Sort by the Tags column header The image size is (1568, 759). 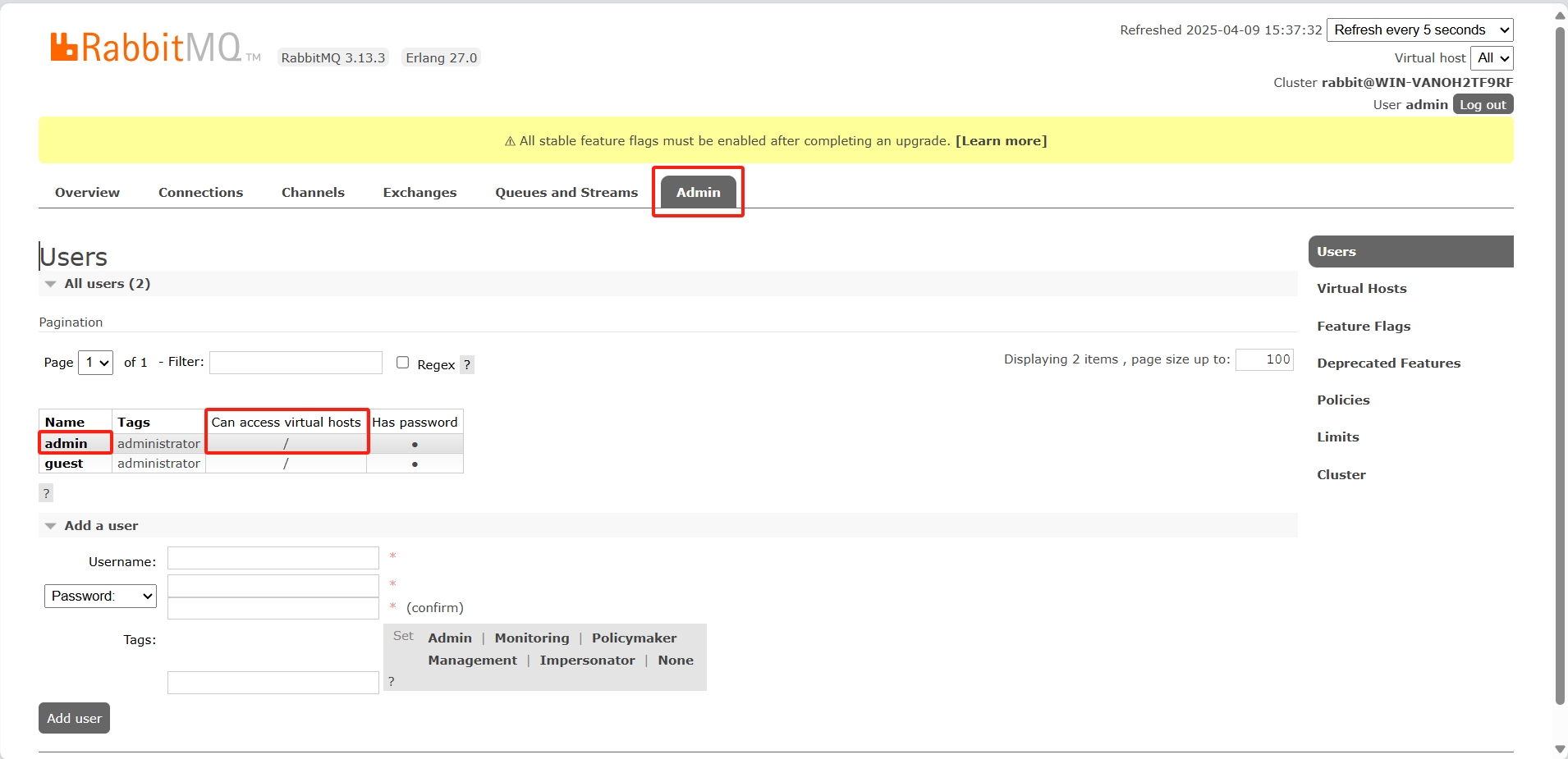pyautogui.click(x=134, y=423)
